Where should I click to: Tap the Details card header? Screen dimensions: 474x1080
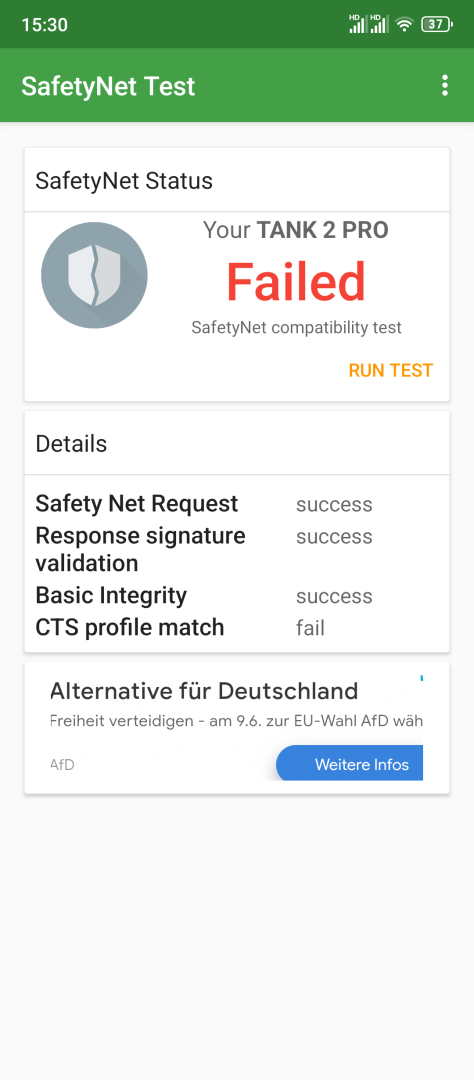point(237,444)
